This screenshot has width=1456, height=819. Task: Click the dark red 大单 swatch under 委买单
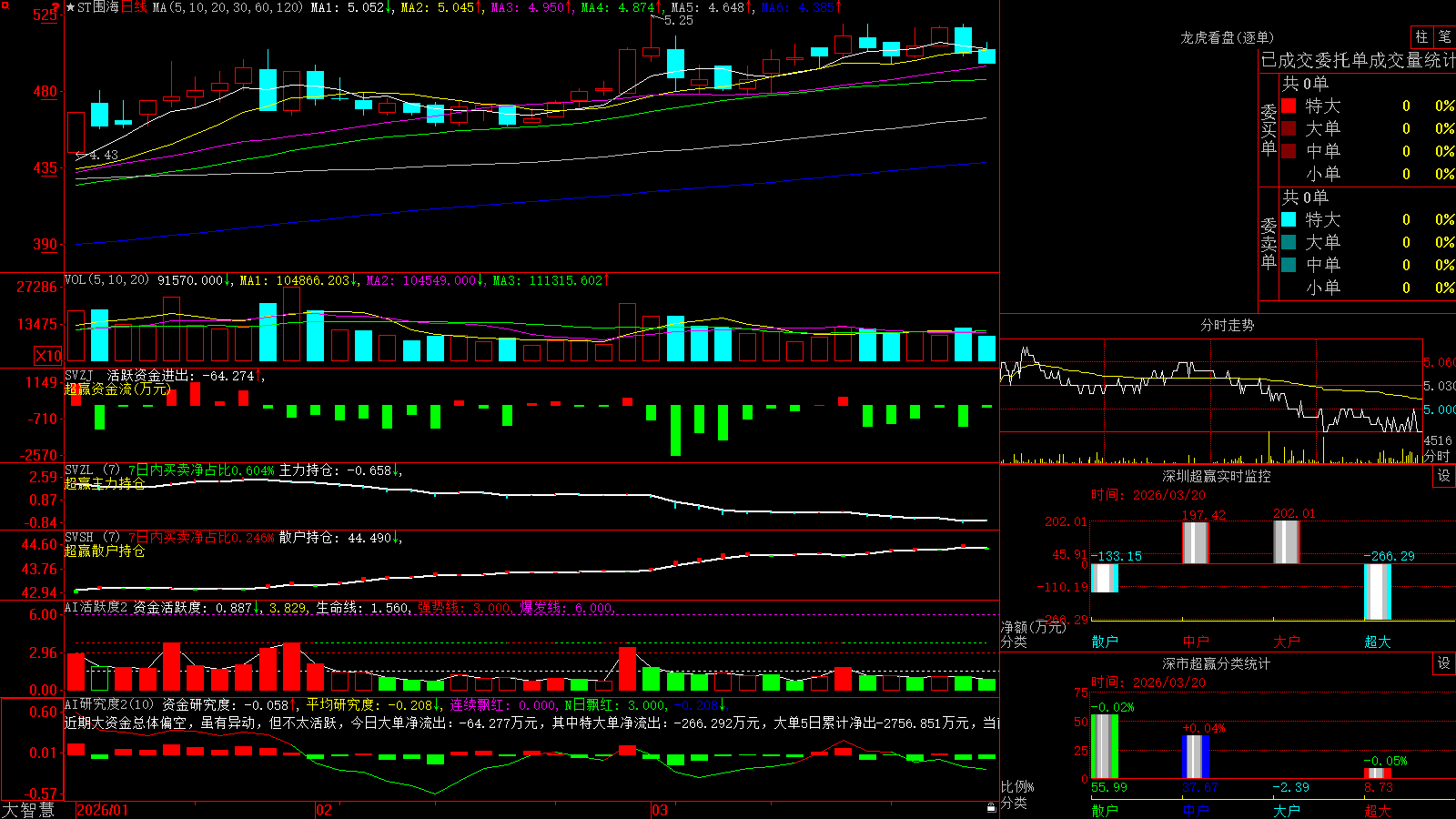1289,128
